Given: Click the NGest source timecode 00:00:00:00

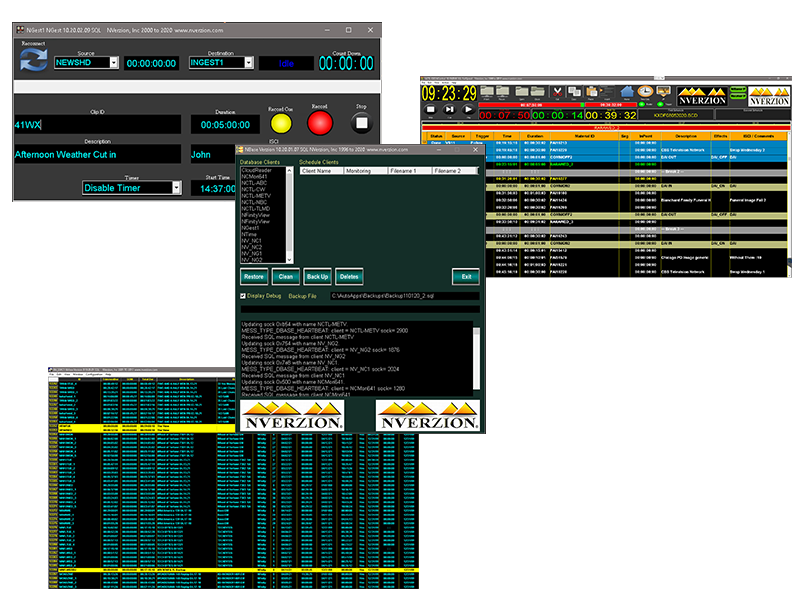Looking at the screenshot, I should [x=151, y=63].
